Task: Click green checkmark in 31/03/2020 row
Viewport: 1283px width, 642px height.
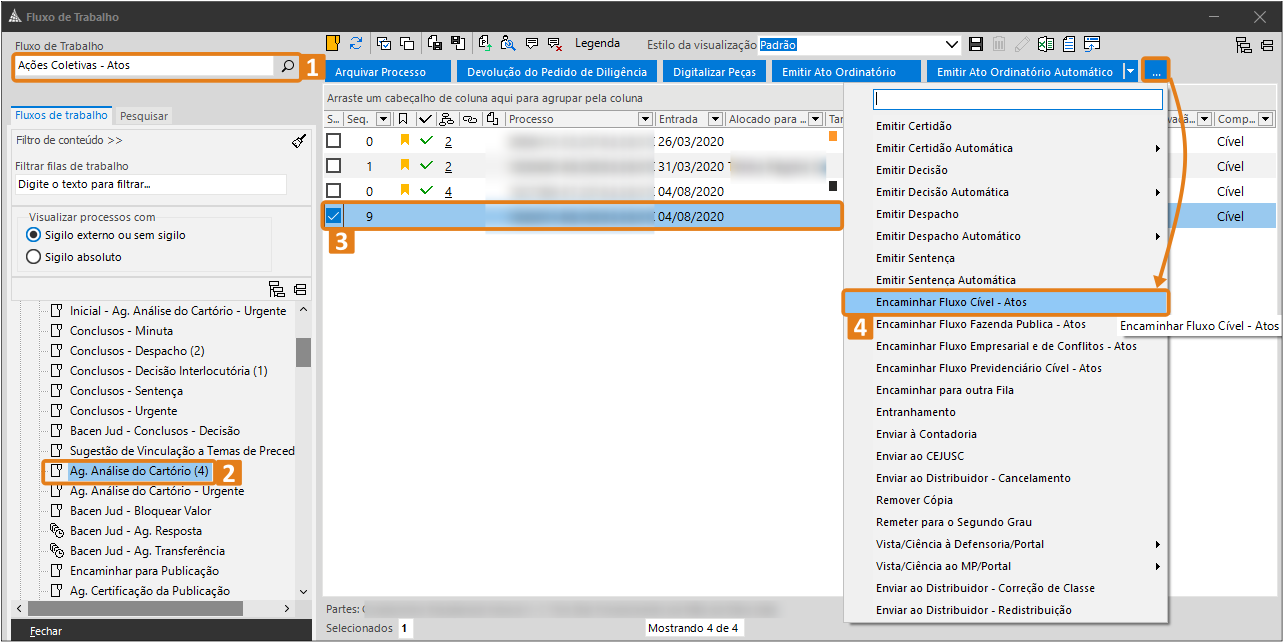Action: click(427, 165)
